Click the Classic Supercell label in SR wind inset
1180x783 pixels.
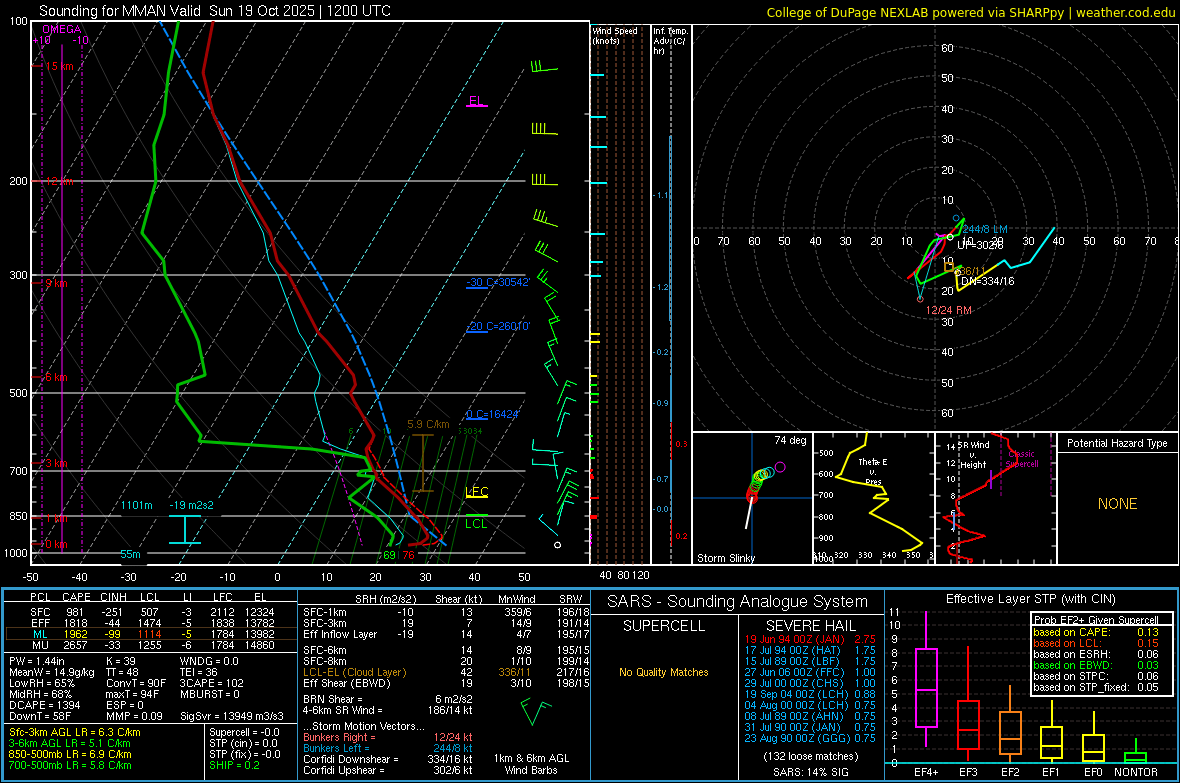[x=1022, y=459]
